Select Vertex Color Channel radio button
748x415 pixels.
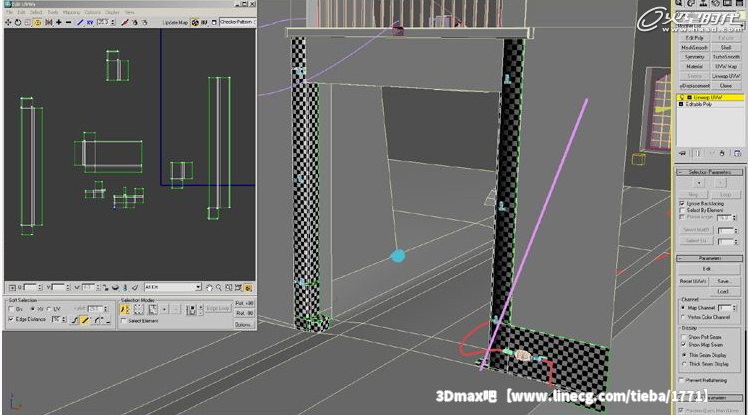coord(683,317)
